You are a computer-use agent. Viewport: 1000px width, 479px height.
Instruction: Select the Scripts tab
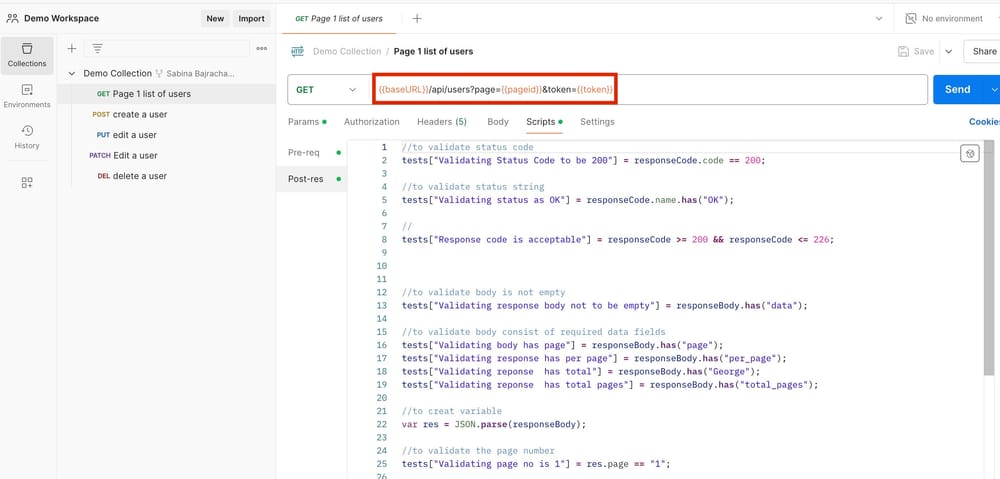pyautogui.click(x=544, y=122)
